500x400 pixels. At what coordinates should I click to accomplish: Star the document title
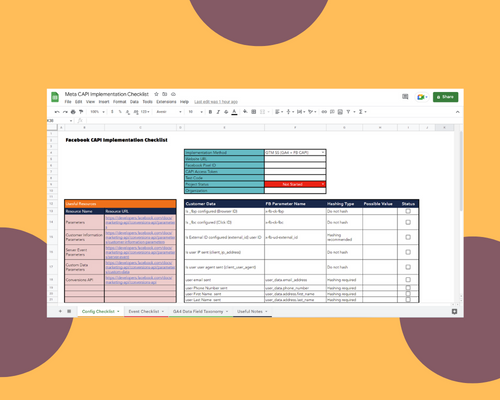(156, 94)
